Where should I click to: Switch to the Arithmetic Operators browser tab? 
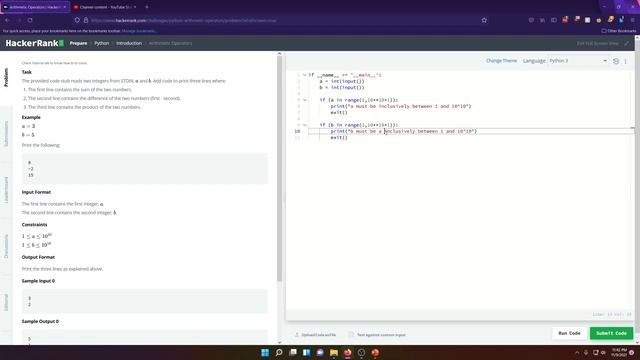click(35, 7)
